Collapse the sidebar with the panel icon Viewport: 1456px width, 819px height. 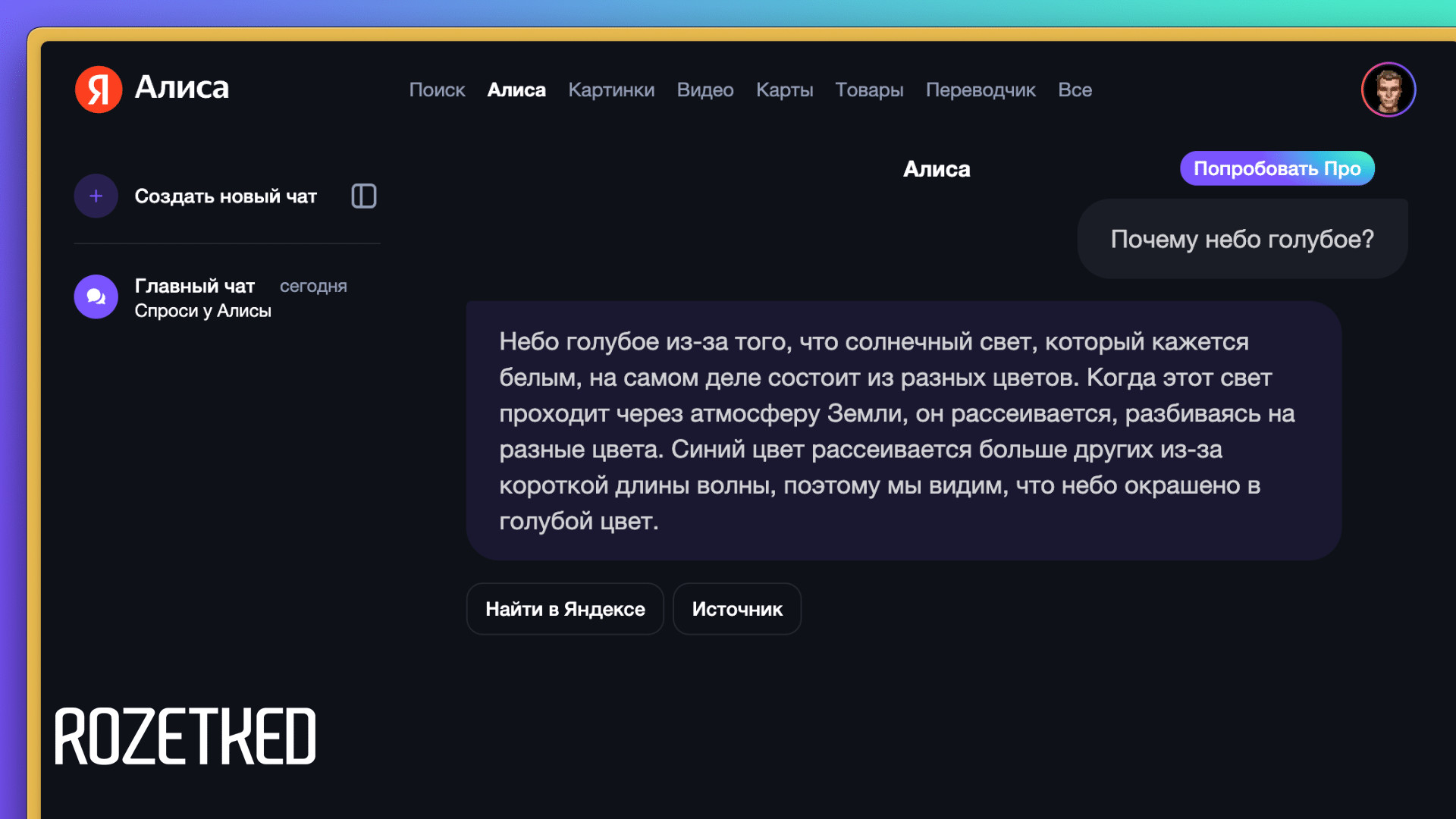(x=364, y=196)
